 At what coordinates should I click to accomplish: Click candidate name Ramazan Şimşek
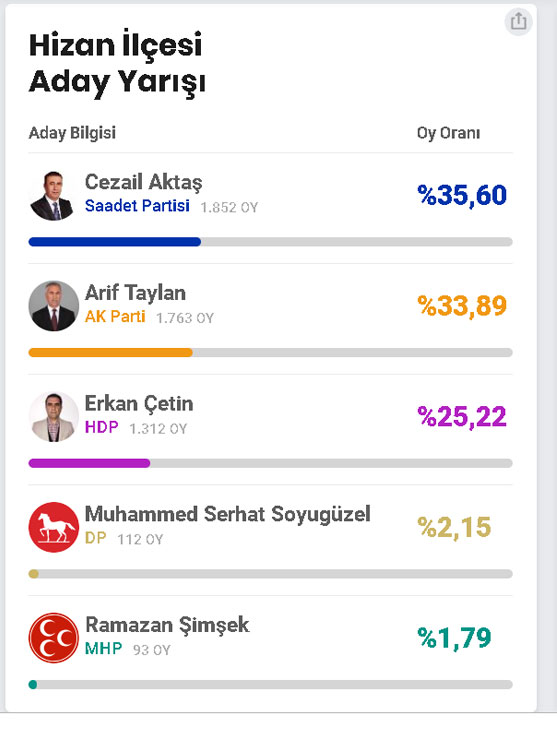point(167,625)
